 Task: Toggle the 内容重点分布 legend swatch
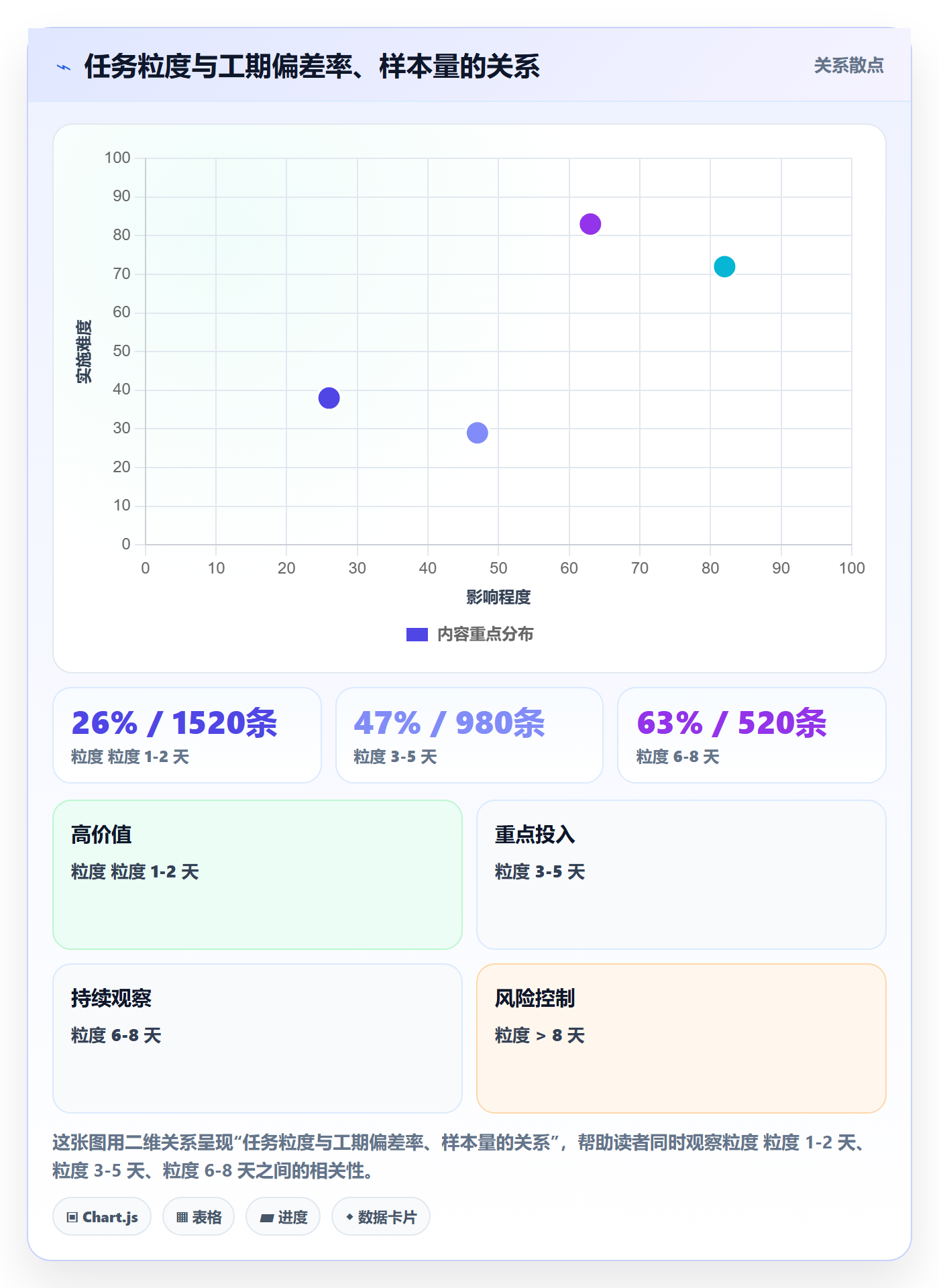[417, 635]
